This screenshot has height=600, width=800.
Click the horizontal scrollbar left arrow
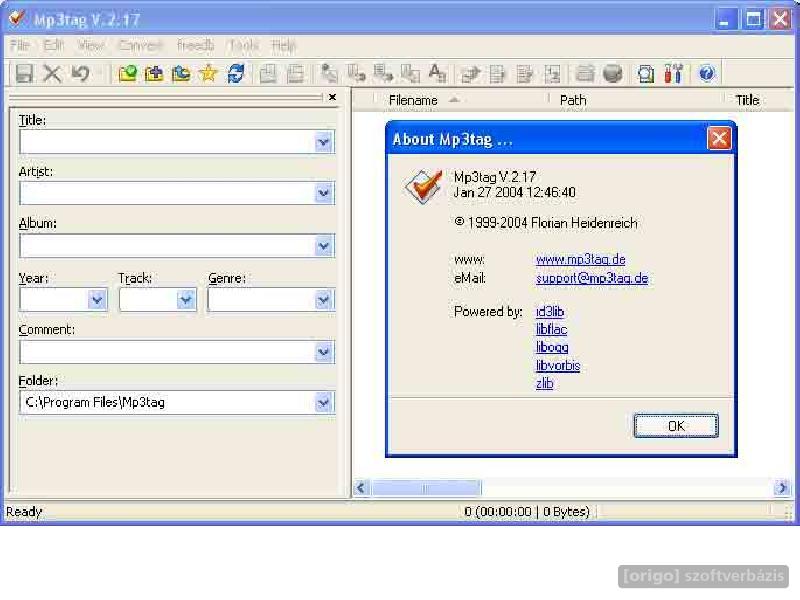[361, 488]
